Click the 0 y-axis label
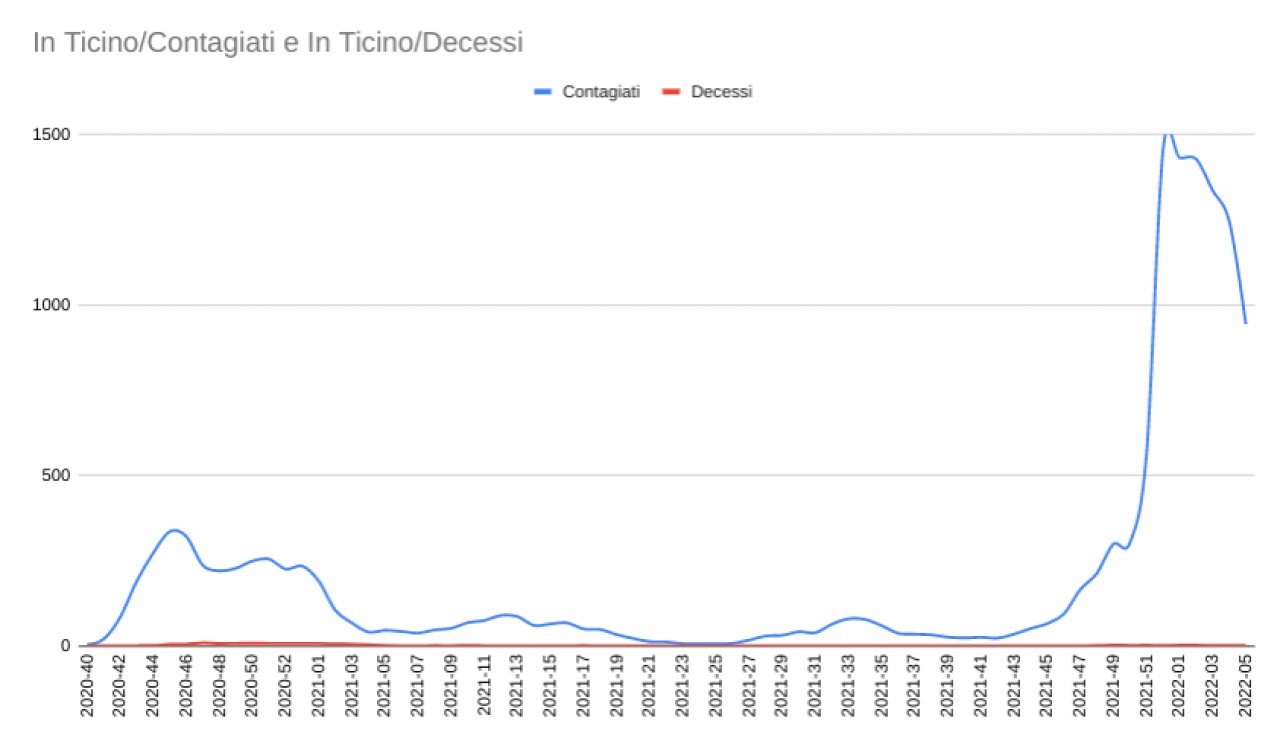Image resolution: width=1280 pixels, height=744 pixels. tap(67, 646)
